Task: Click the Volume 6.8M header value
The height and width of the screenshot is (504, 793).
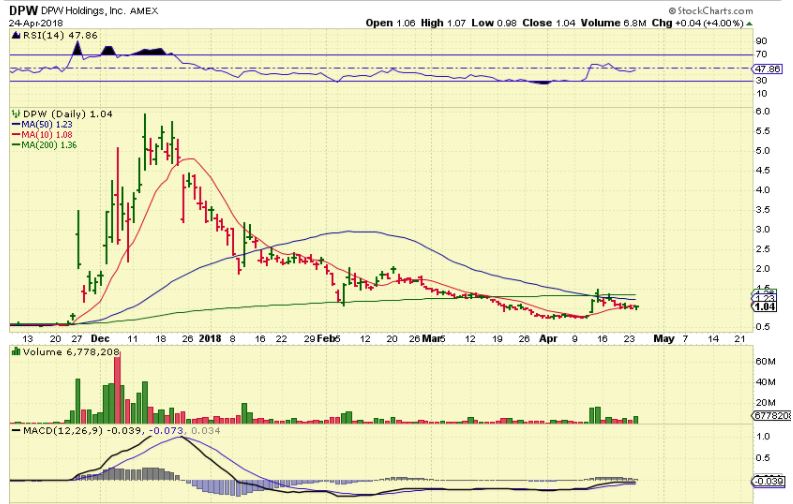Action: (613, 23)
